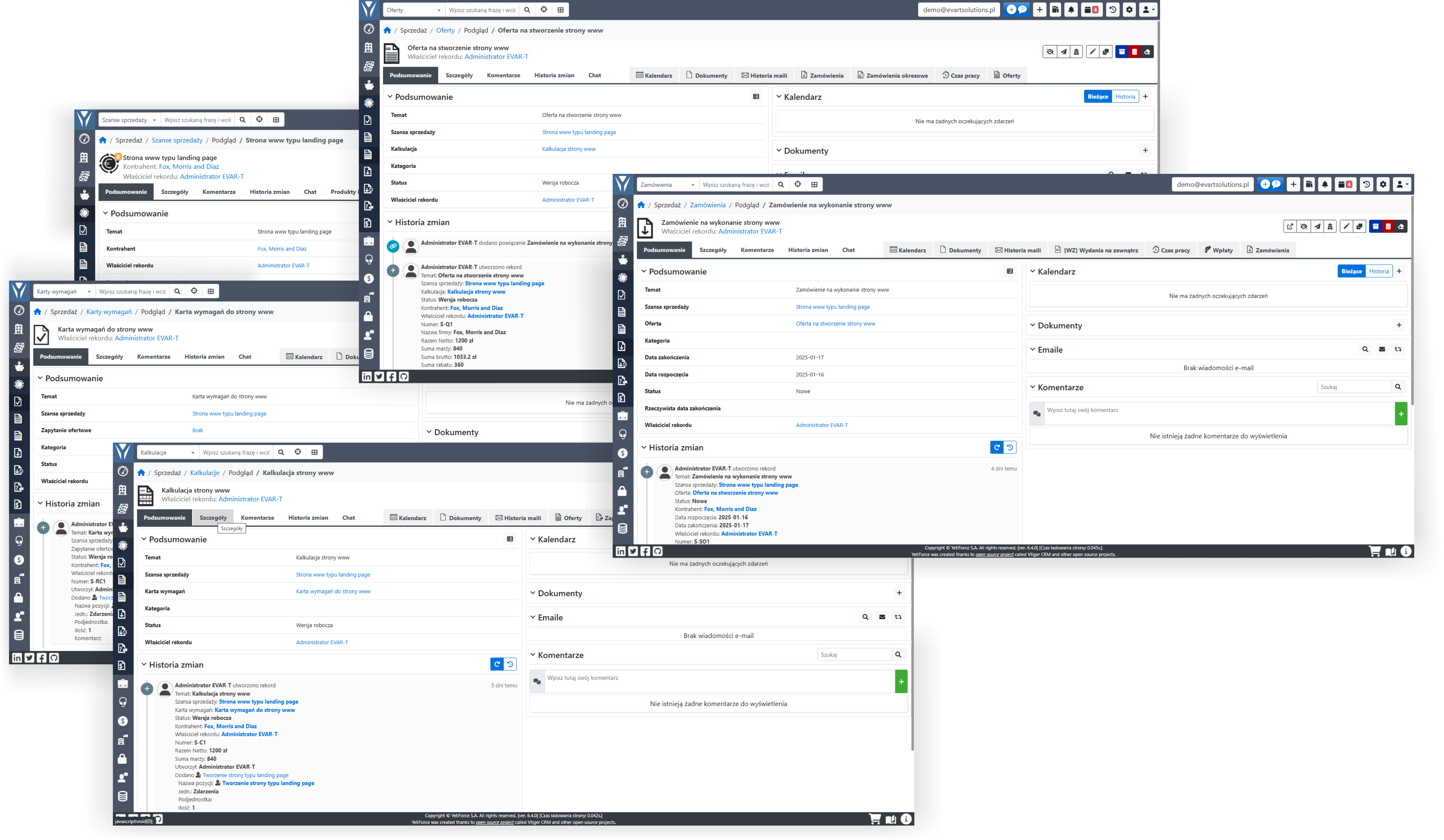
Task: Open user profile dropdown in Oferty window
Action: [1148, 10]
